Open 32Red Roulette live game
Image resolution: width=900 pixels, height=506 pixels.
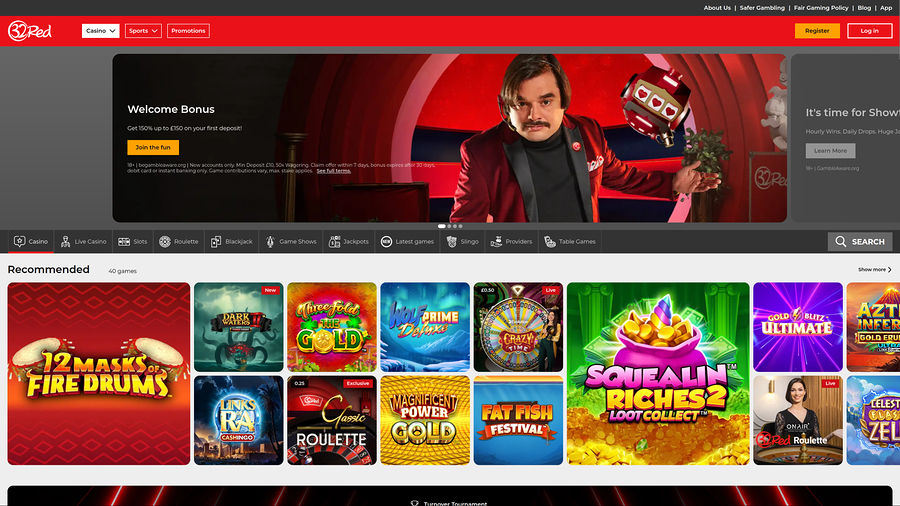(798, 421)
